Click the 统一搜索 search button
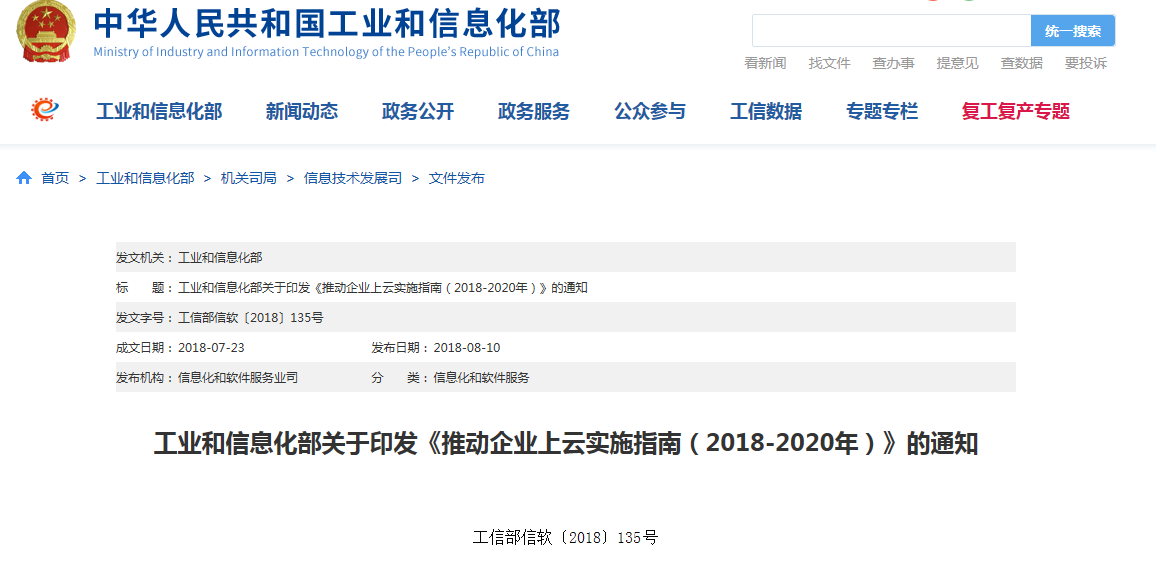 (1073, 31)
